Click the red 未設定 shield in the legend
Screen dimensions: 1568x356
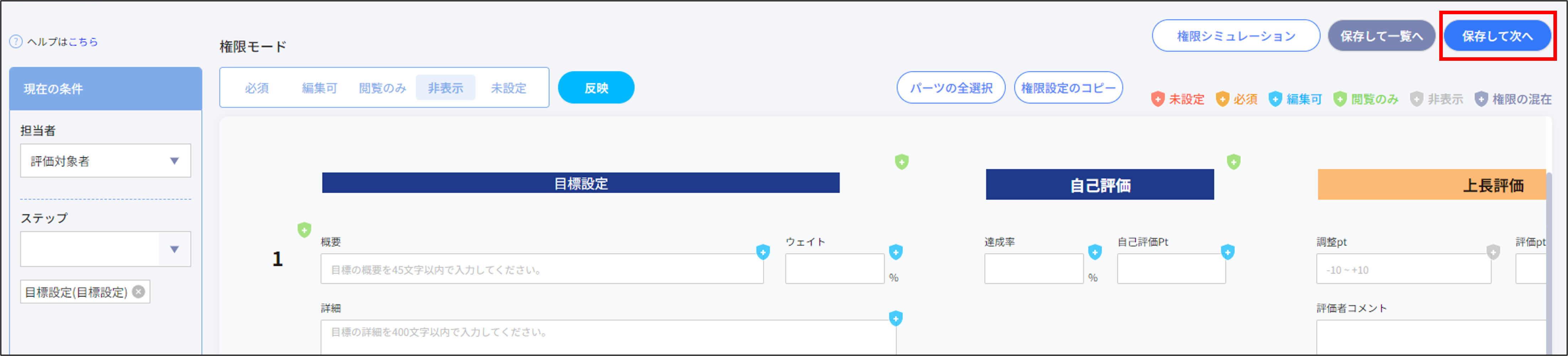tap(1158, 99)
